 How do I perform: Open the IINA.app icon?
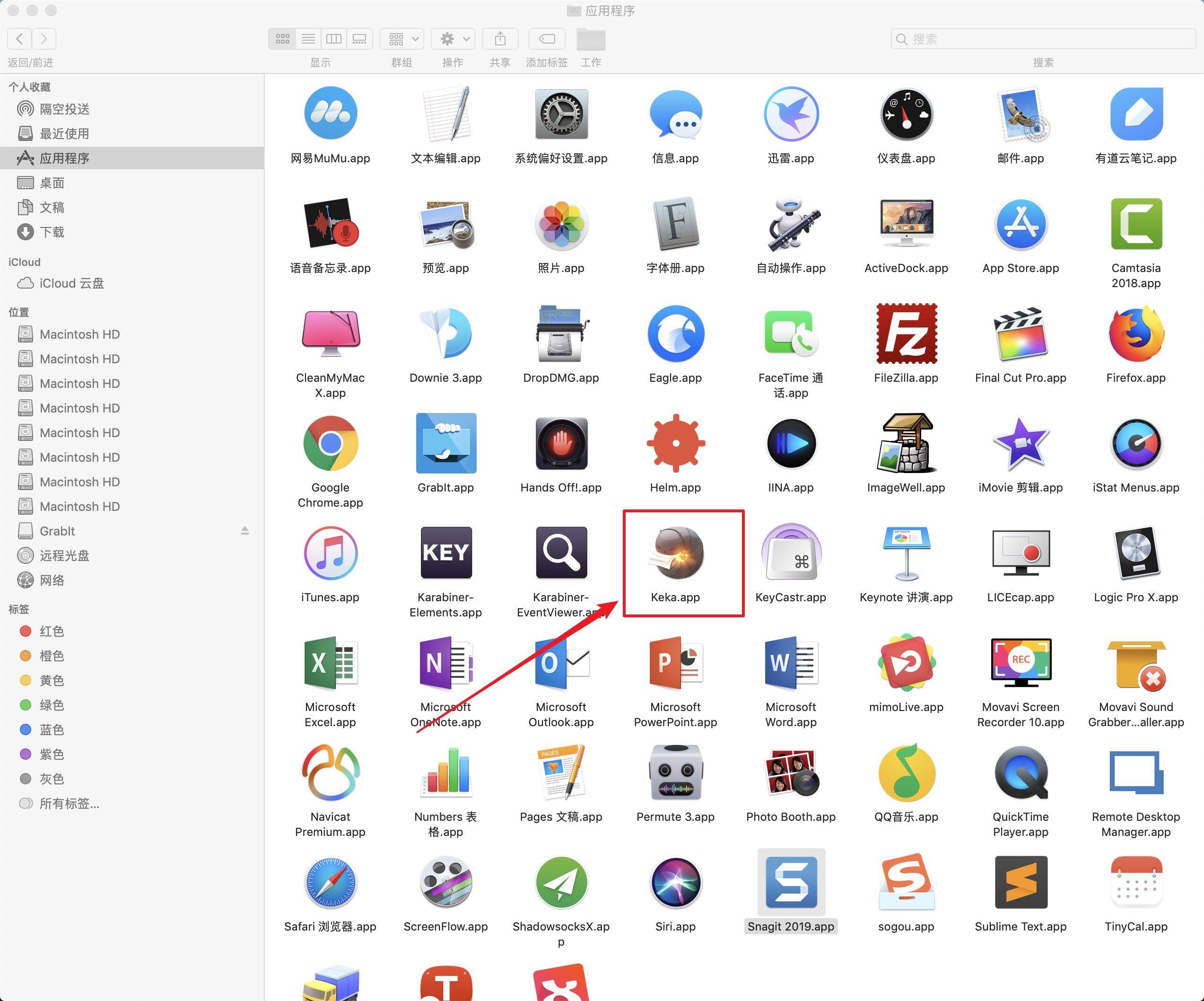click(791, 443)
